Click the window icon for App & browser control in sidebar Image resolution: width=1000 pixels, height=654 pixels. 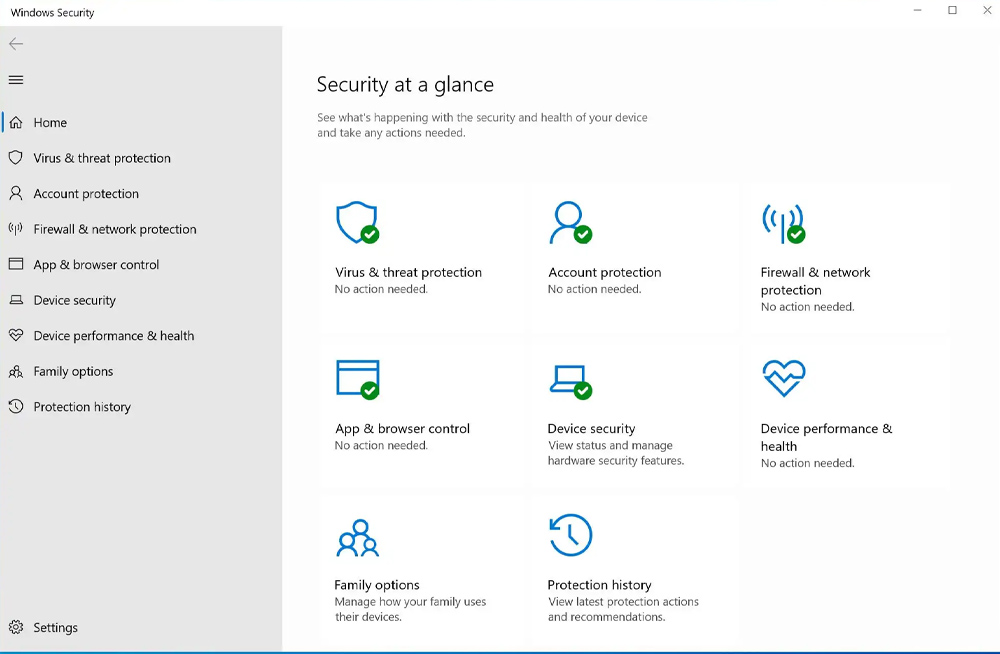[x=16, y=264]
